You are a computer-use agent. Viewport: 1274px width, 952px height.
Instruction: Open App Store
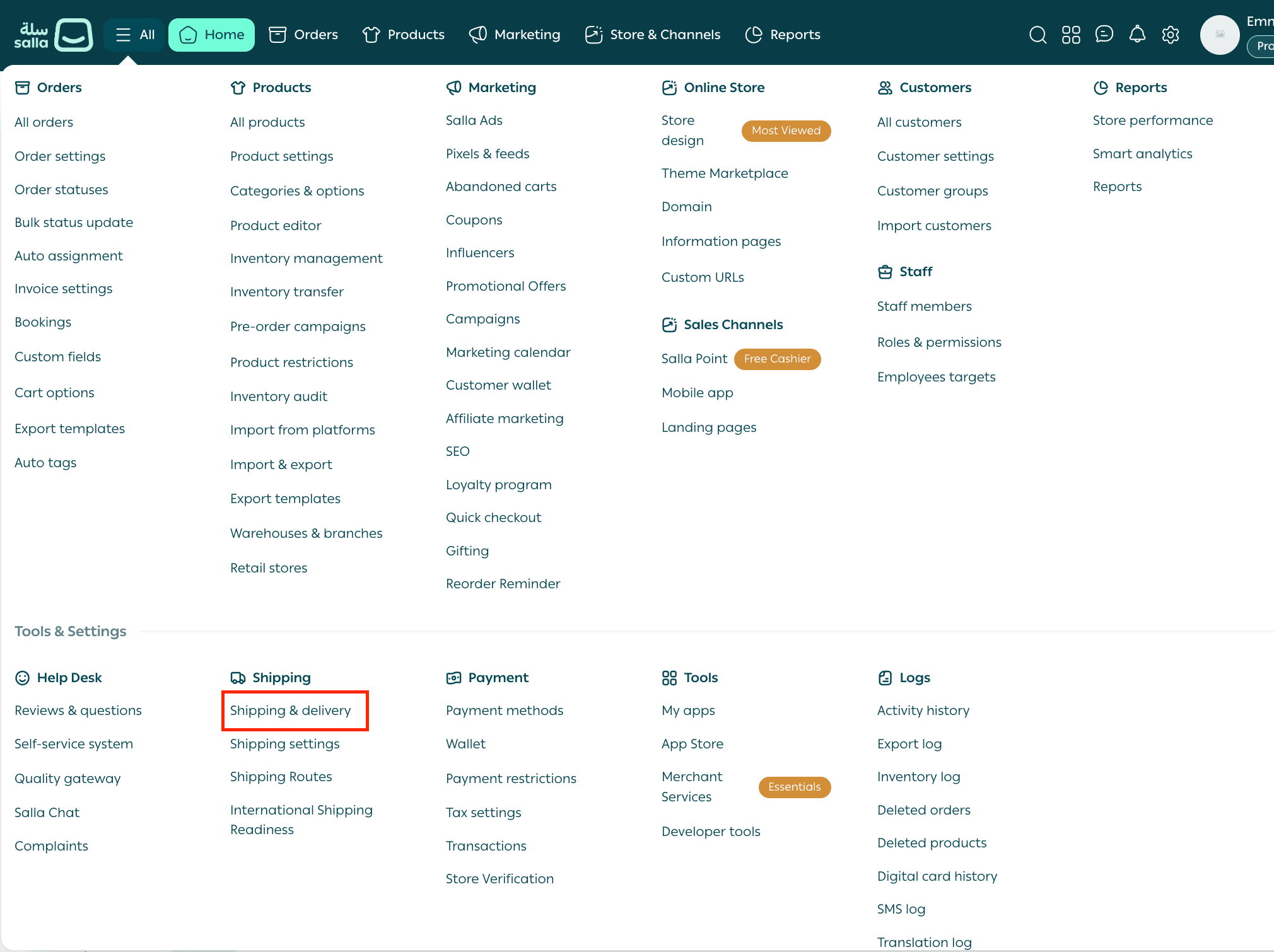pos(693,744)
